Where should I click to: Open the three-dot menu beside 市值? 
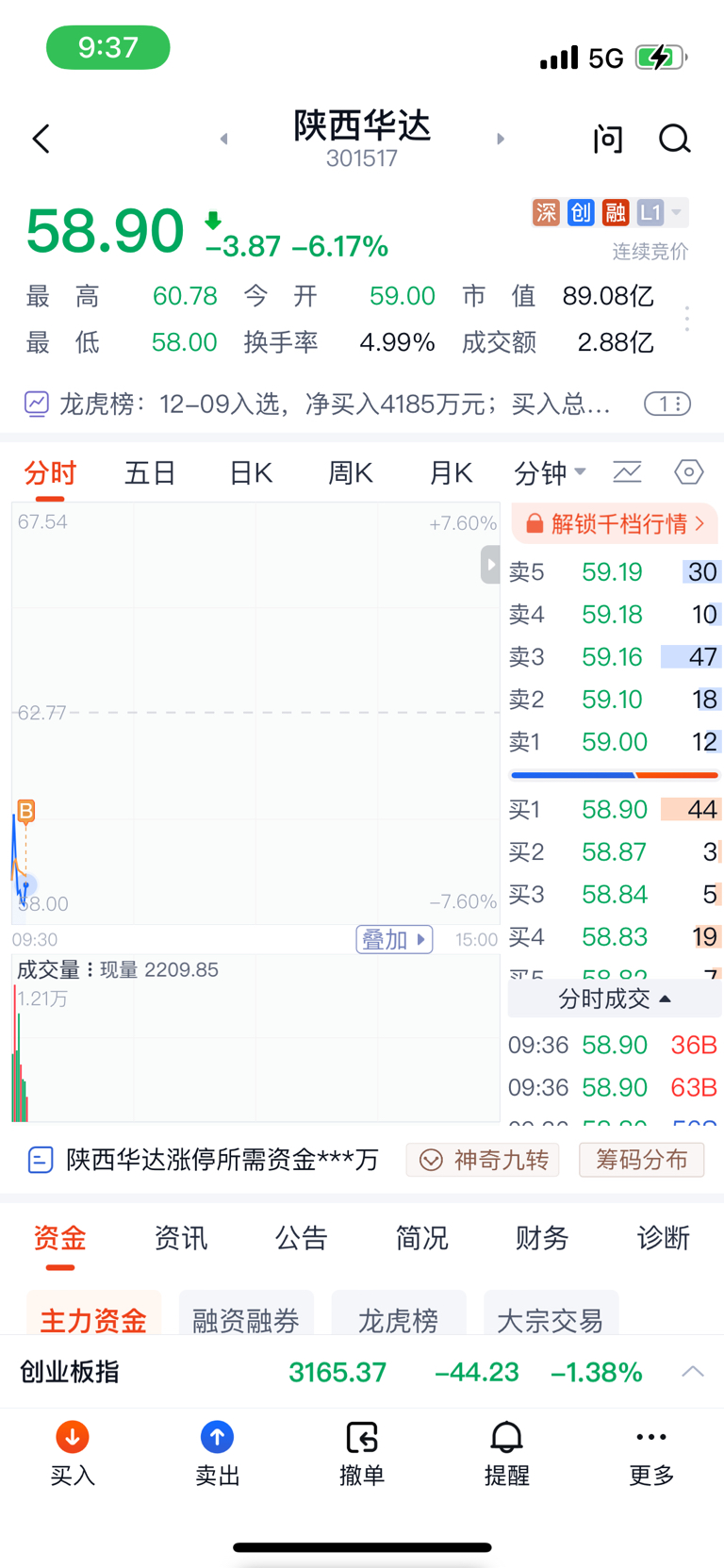coord(687,319)
